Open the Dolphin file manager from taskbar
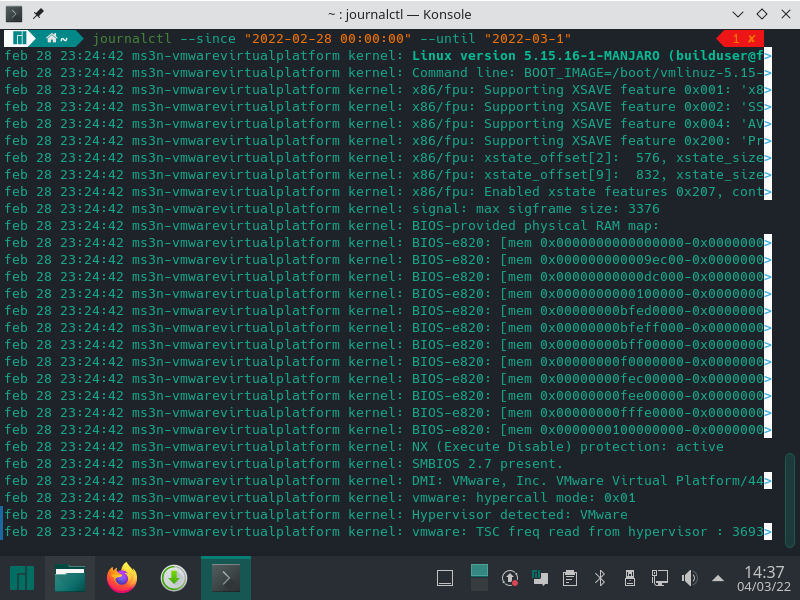 point(70,578)
